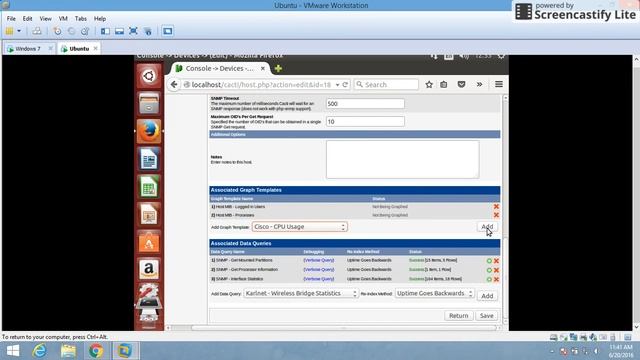Click the Revert to snapshot icon

pos(71,31)
